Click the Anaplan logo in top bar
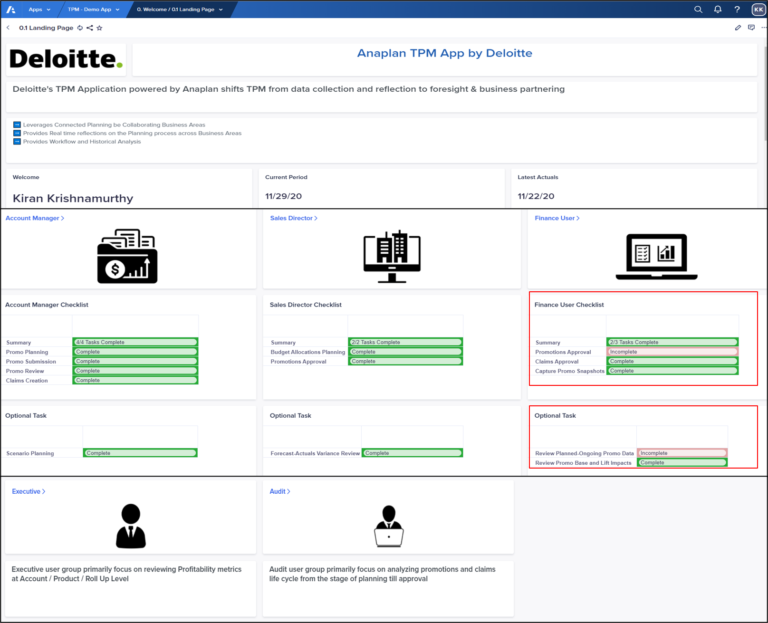Screen dimensions: 768x623 click(9, 9)
